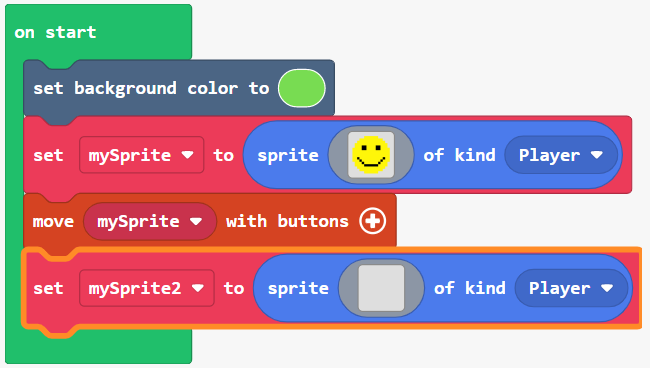Viewport: 650px width, 368px height.
Task: Click the arrow beside Player in highlighted block
Action: pos(607,288)
